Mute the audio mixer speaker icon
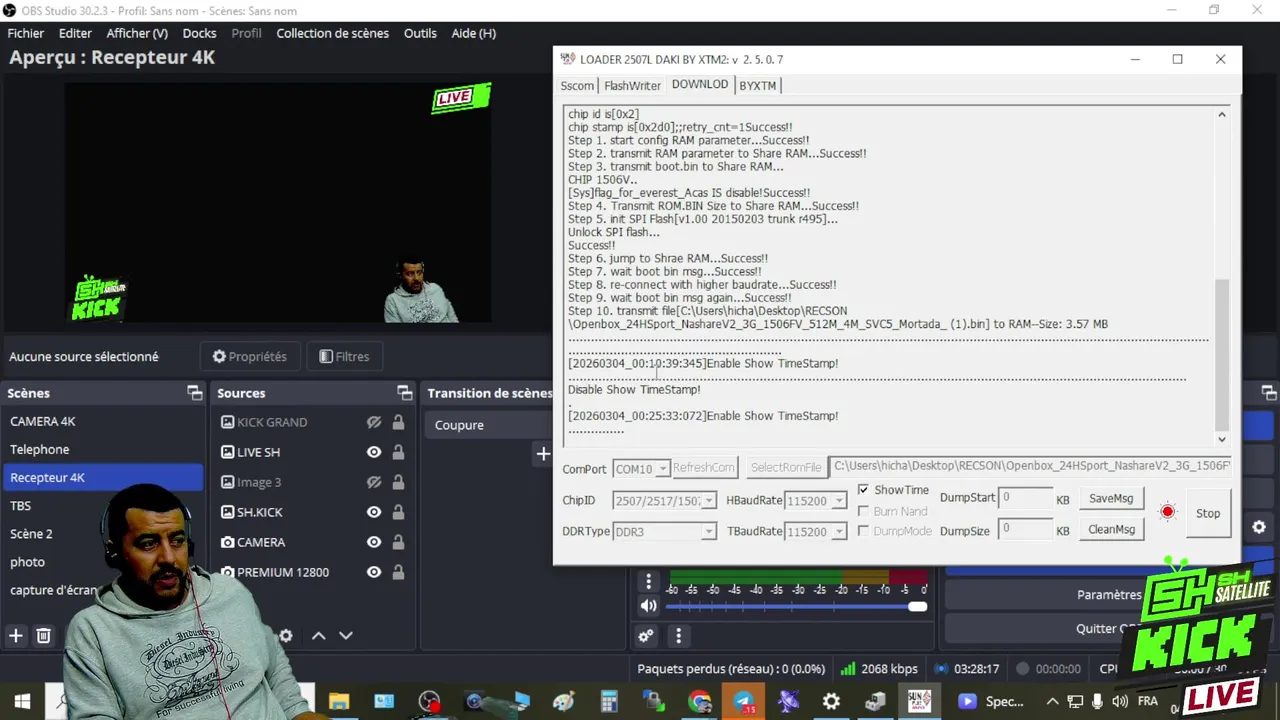The height and width of the screenshot is (720, 1280). coord(649,605)
